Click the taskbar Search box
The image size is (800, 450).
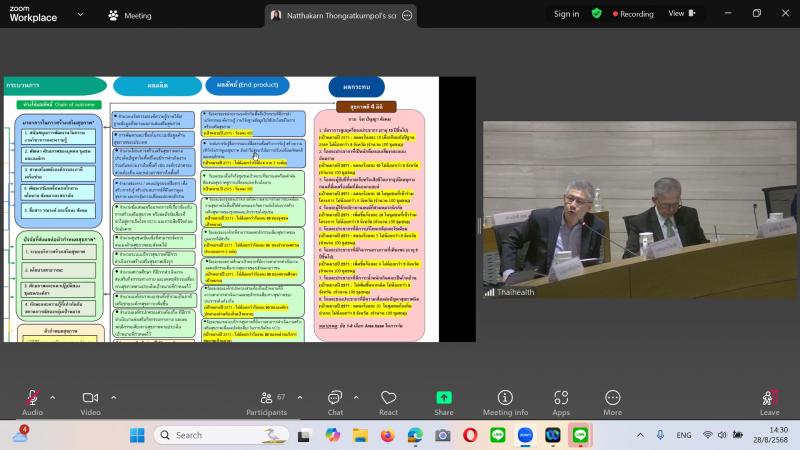click(221, 435)
